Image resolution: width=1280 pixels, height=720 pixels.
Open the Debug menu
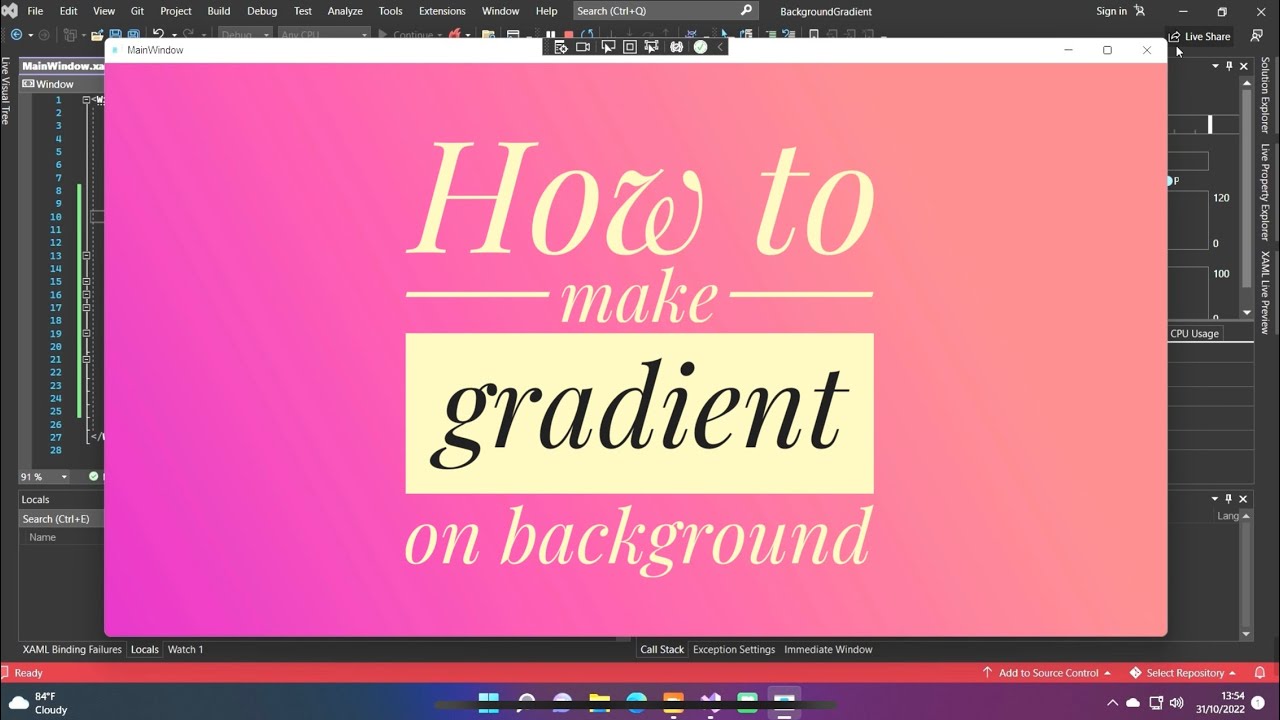[262, 11]
